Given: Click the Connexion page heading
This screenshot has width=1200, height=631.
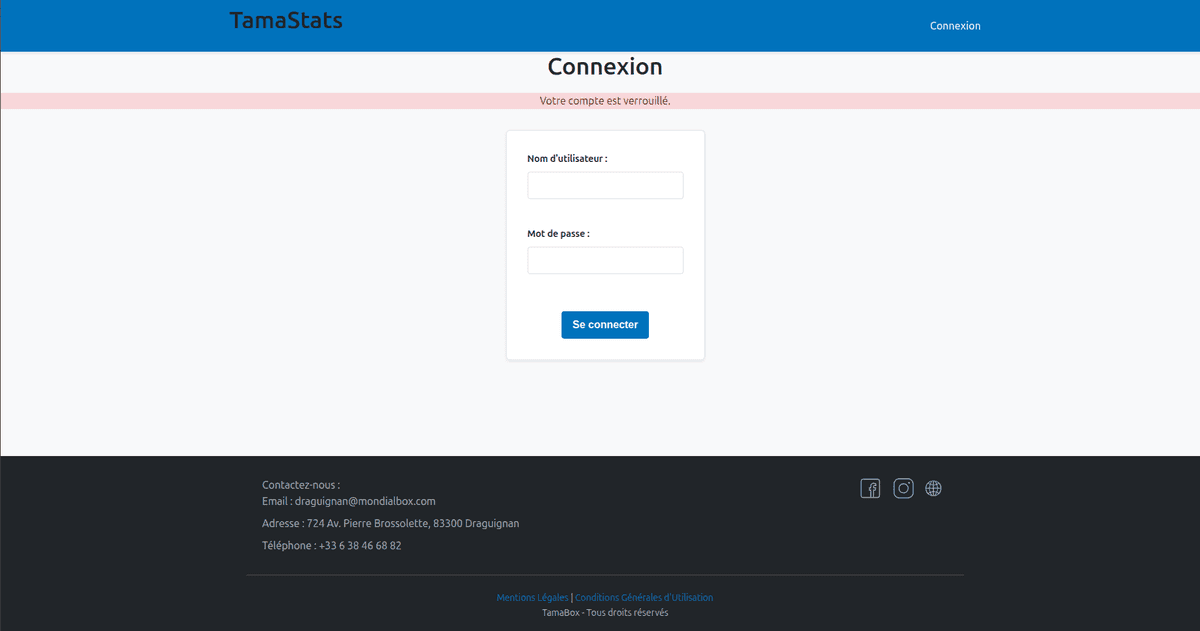Looking at the screenshot, I should pyautogui.click(x=604, y=67).
